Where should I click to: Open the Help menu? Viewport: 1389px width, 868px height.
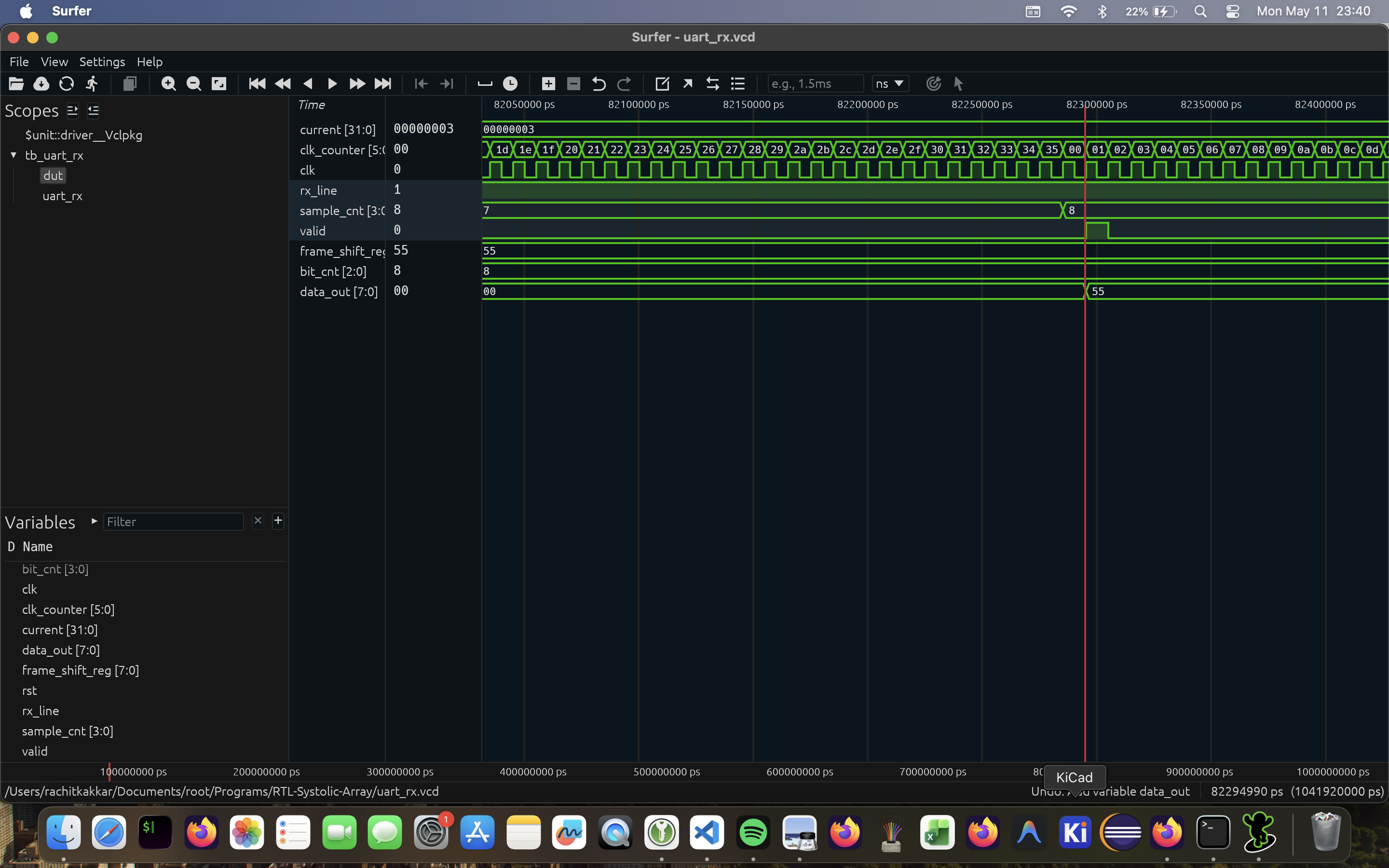150,61
